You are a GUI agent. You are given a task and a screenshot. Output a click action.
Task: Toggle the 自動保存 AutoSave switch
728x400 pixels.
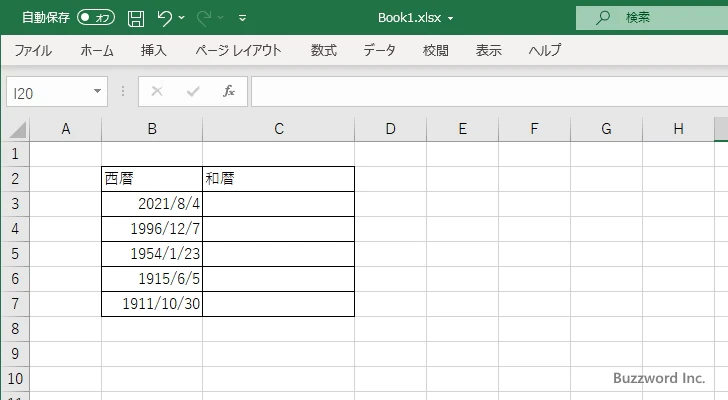coord(96,18)
